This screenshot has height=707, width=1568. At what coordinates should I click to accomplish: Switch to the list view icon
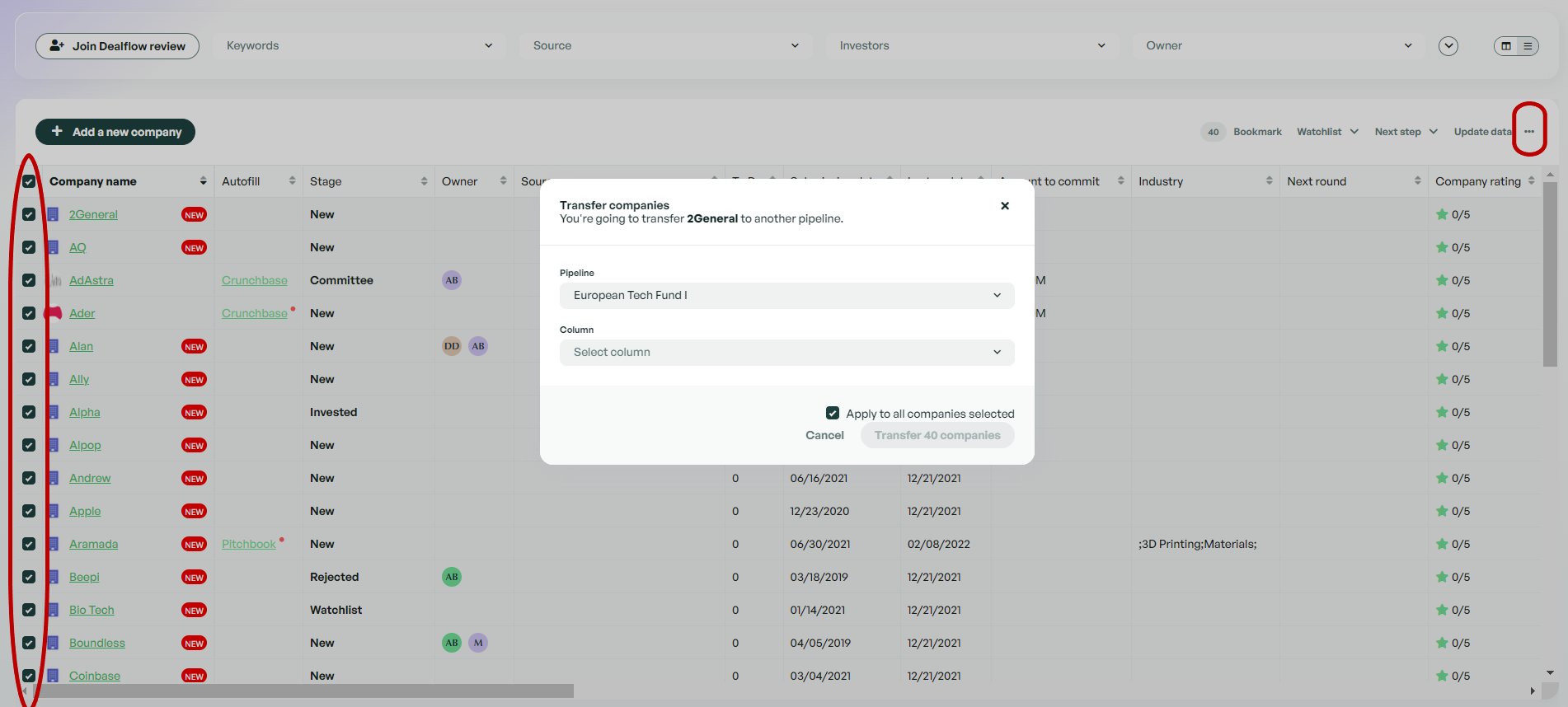click(x=1528, y=46)
